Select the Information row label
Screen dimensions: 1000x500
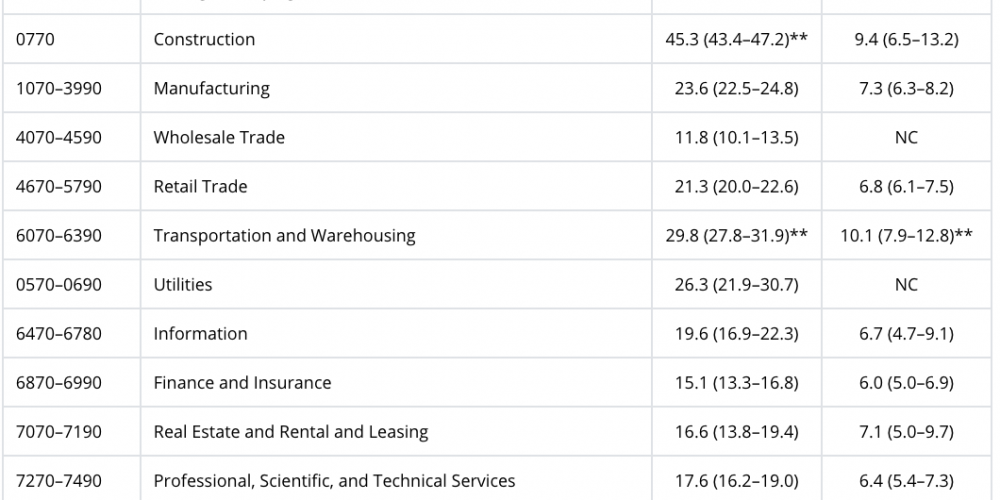(x=200, y=334)
